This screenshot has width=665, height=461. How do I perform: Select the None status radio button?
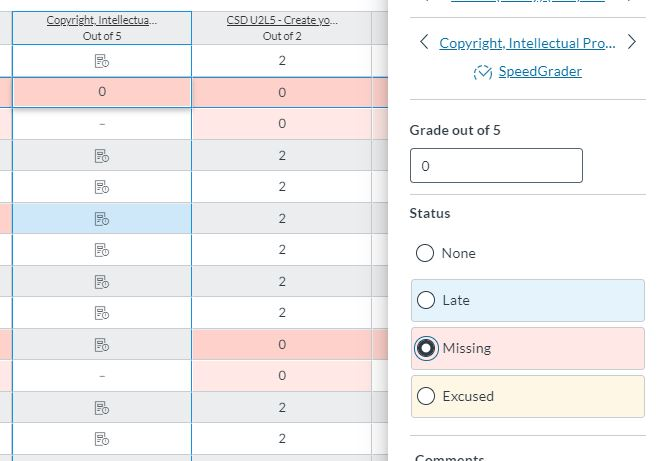[x=425, y=253]
